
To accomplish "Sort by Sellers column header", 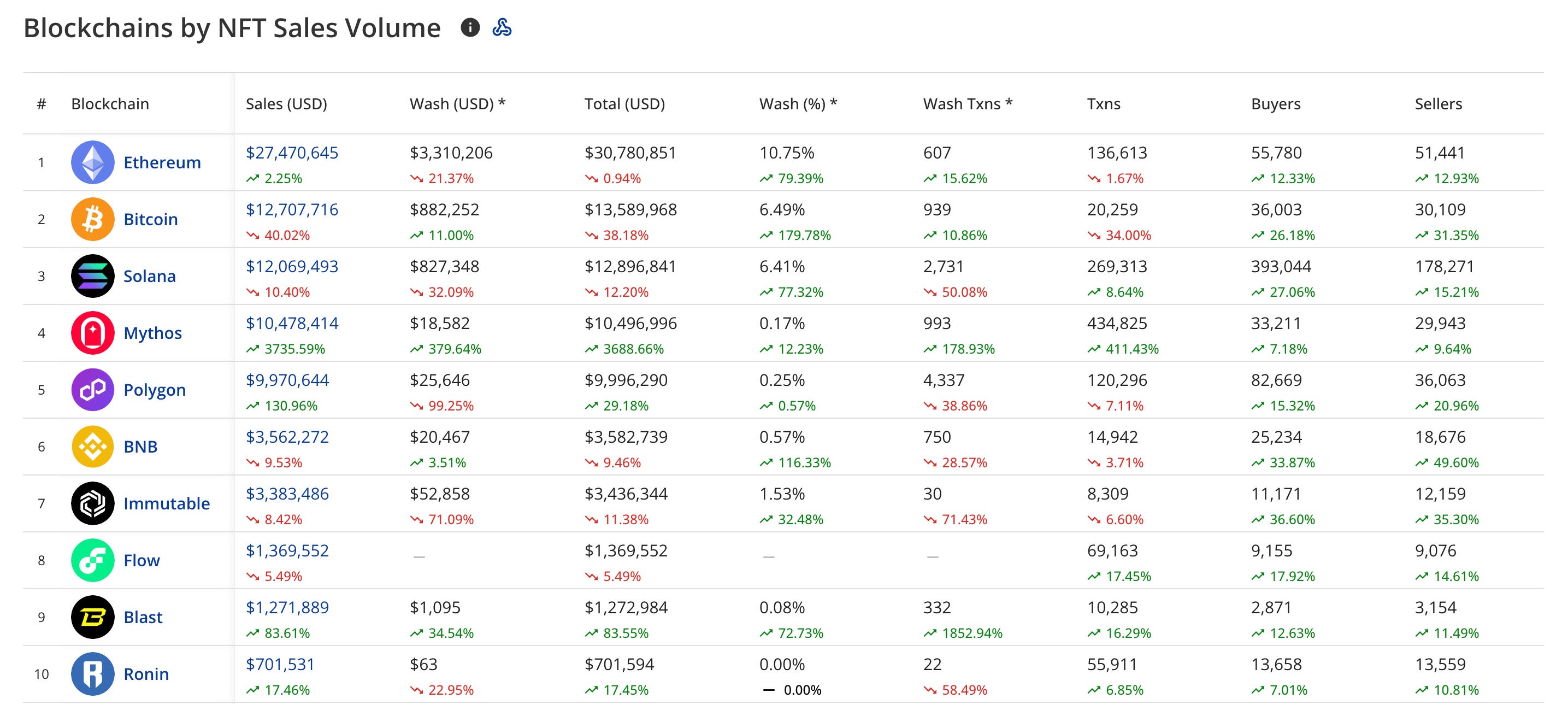I will [x=1438, y=104].
